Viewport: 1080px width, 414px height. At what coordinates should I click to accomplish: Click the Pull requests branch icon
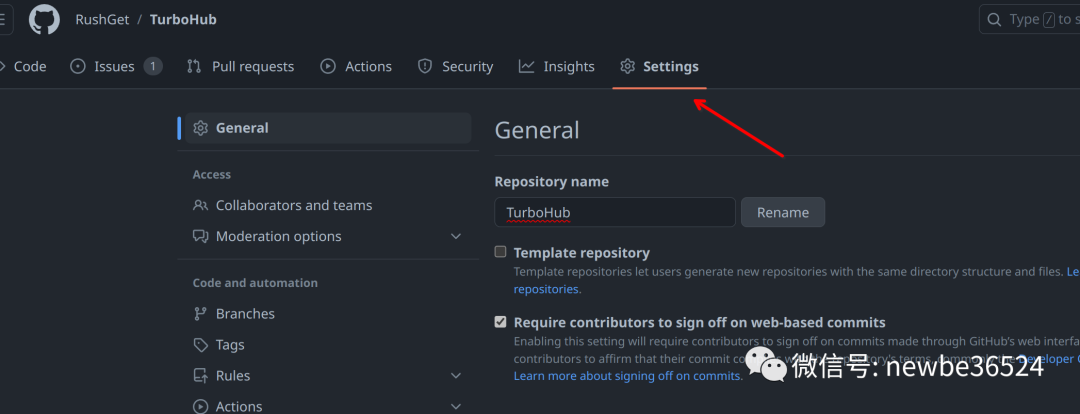194,67
